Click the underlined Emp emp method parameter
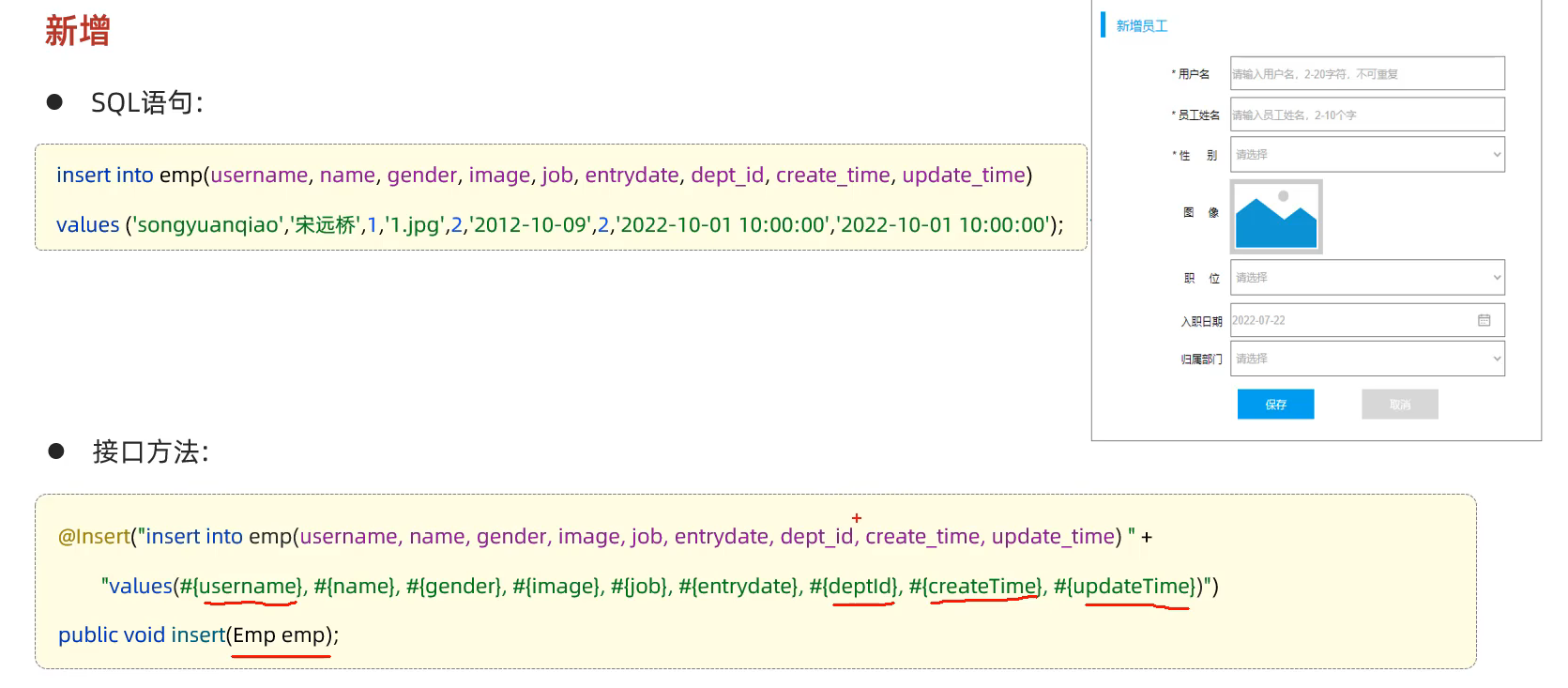 (280, 635)
